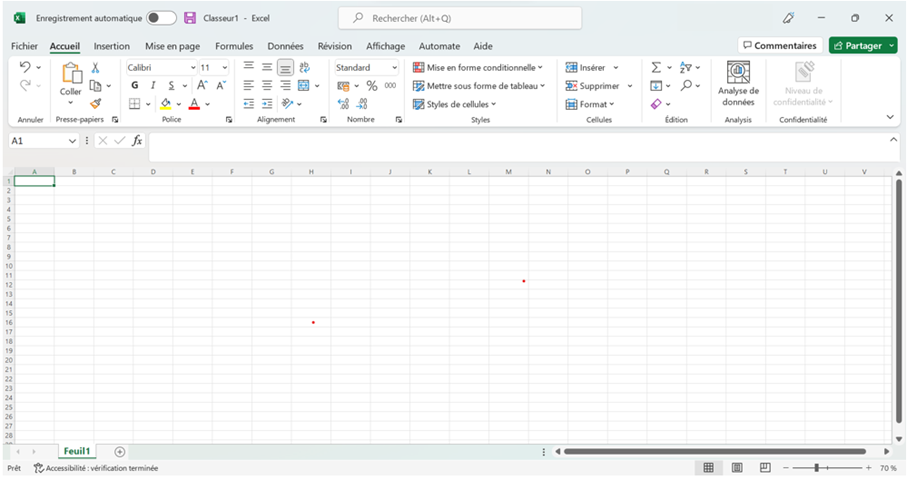The height and width of the screenshot is (480, 907).
Task: Center text horizontally
Action: pyautogui.click(x=267, y=86)
